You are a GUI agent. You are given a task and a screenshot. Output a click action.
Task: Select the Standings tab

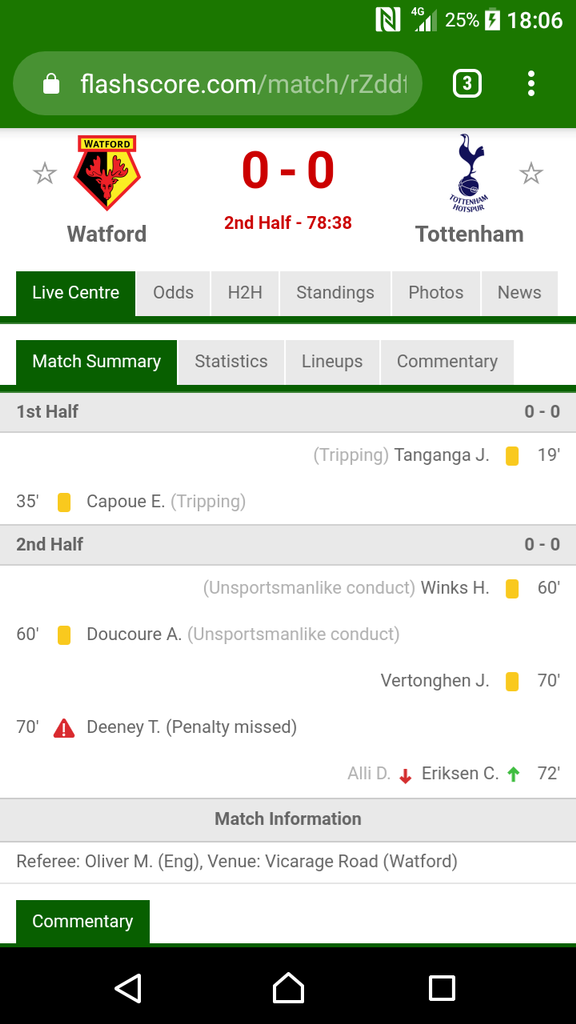pyautogui.click(x=335, y=293)
